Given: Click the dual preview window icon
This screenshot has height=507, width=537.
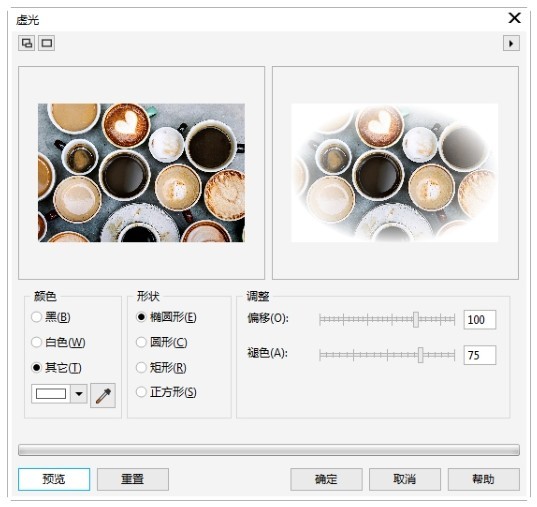Looking at the screenshot, I should [x=26, y=43].
